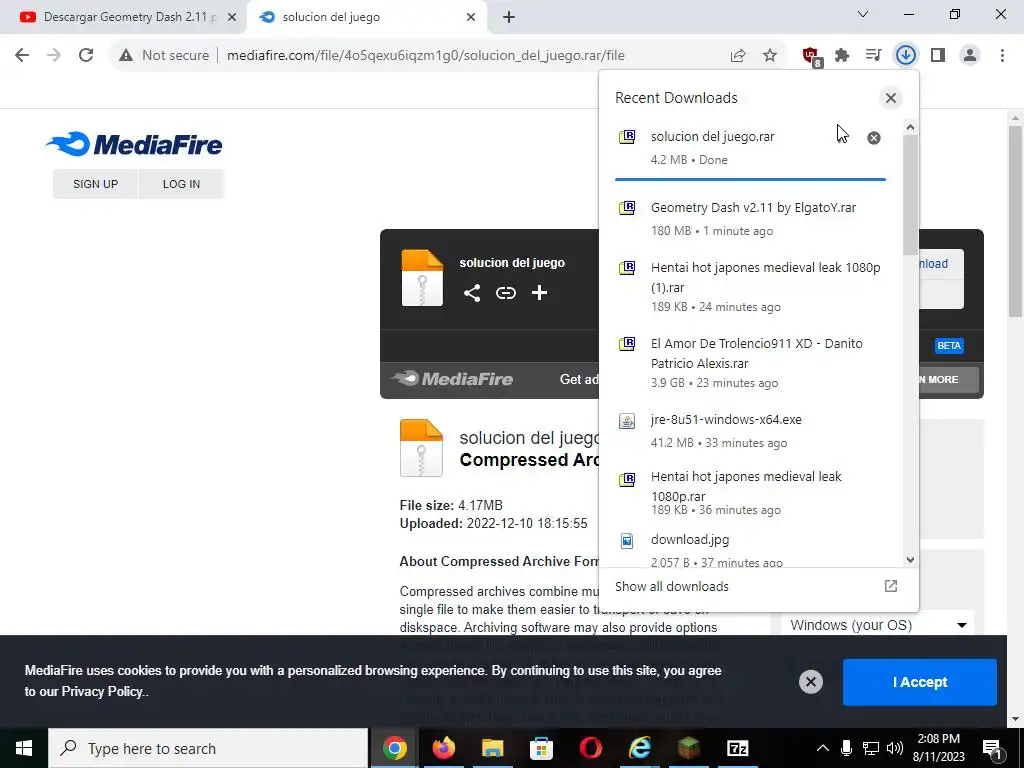Image resolution: width=1024 pixels, height=768 pixels.
Task: Dismiss the cookie banner with X
Action: 810,682
